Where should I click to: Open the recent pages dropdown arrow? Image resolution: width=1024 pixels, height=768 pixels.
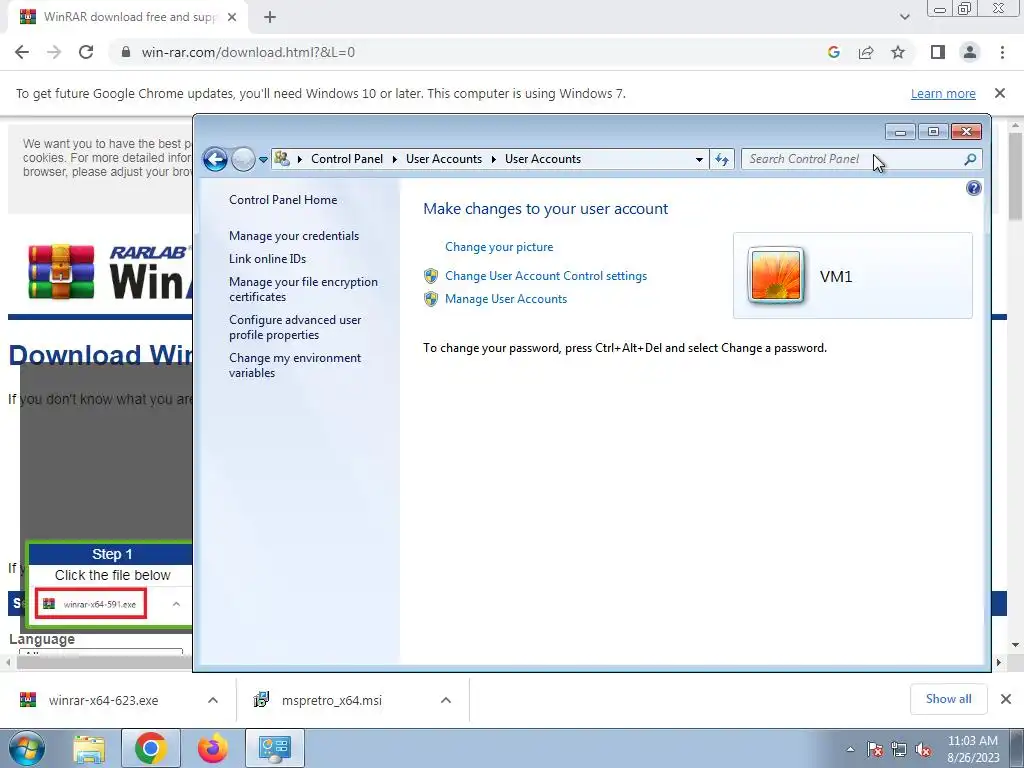click(x=263, y=159)
